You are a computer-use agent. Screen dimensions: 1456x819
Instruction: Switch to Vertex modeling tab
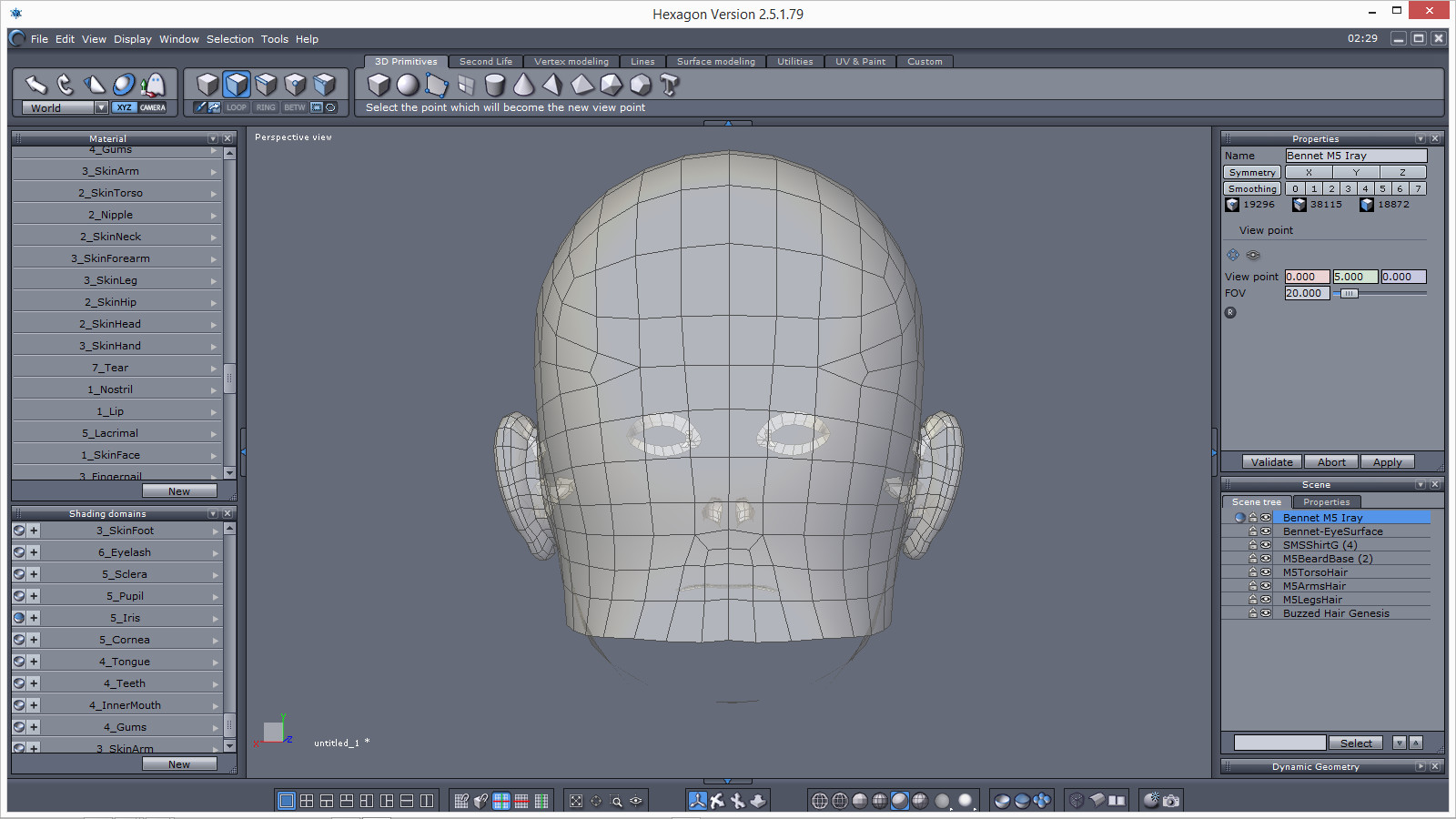click(x=571, y=62)
